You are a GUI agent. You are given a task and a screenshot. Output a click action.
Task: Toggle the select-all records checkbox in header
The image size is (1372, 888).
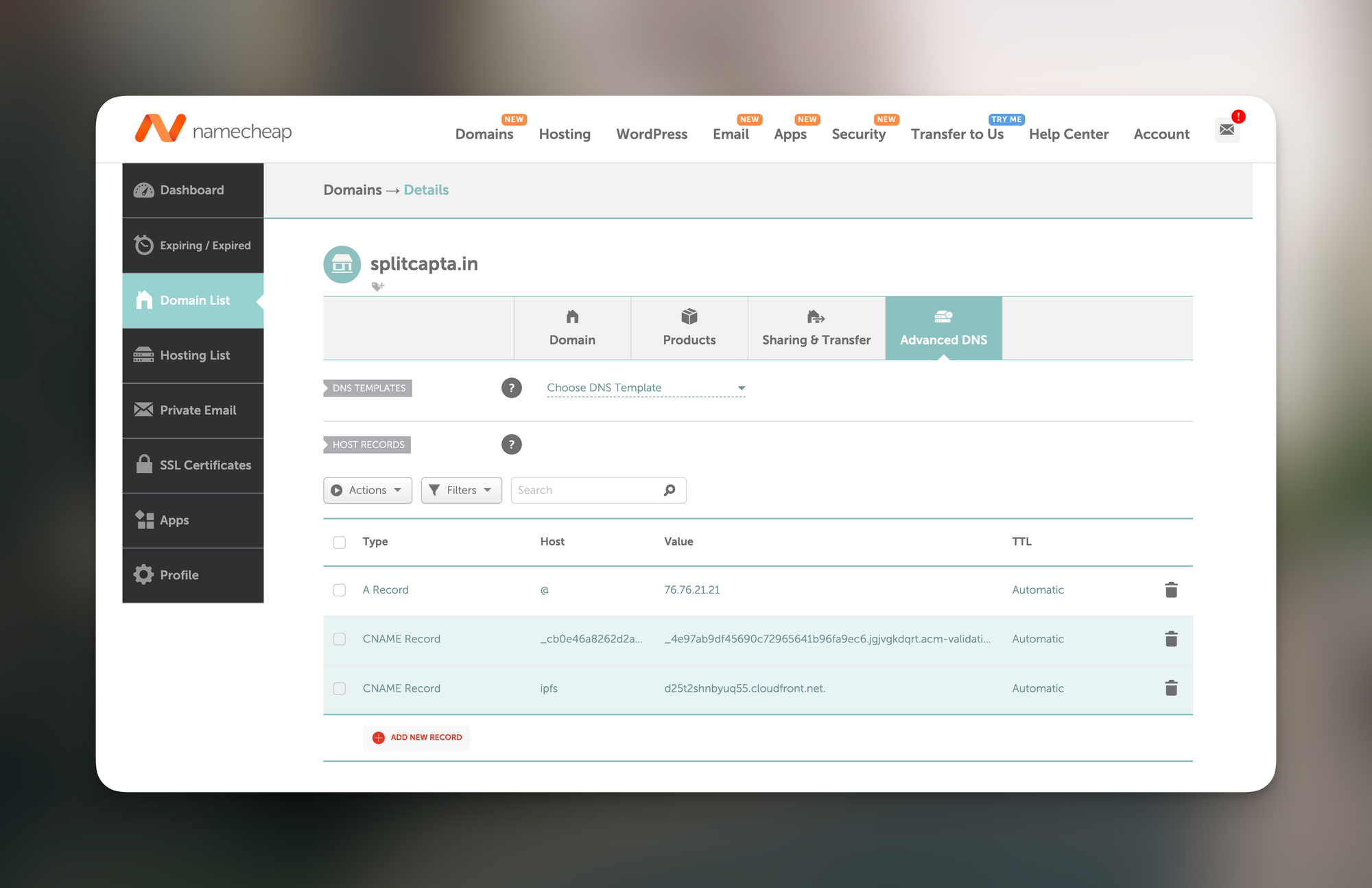click(x=340, y=542)
